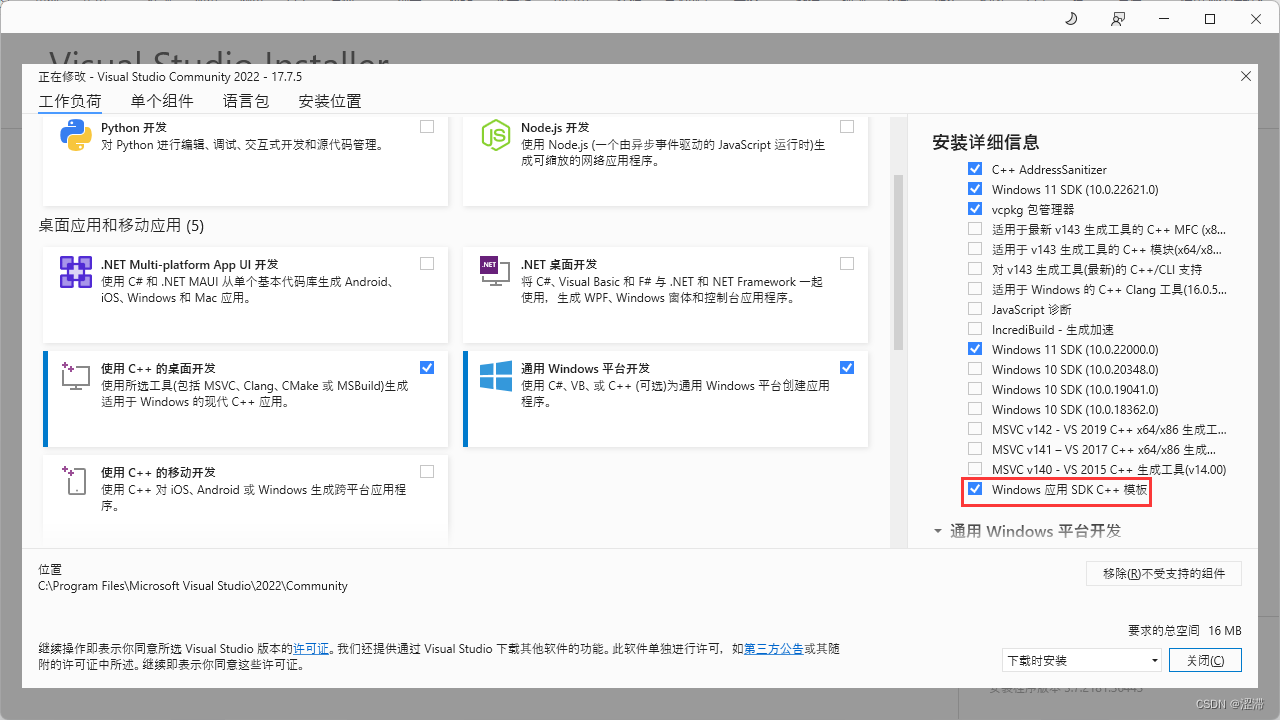Uncheck 通用 Windows 平台开发 workload
1280x720 pixels.
coord(847,368)
